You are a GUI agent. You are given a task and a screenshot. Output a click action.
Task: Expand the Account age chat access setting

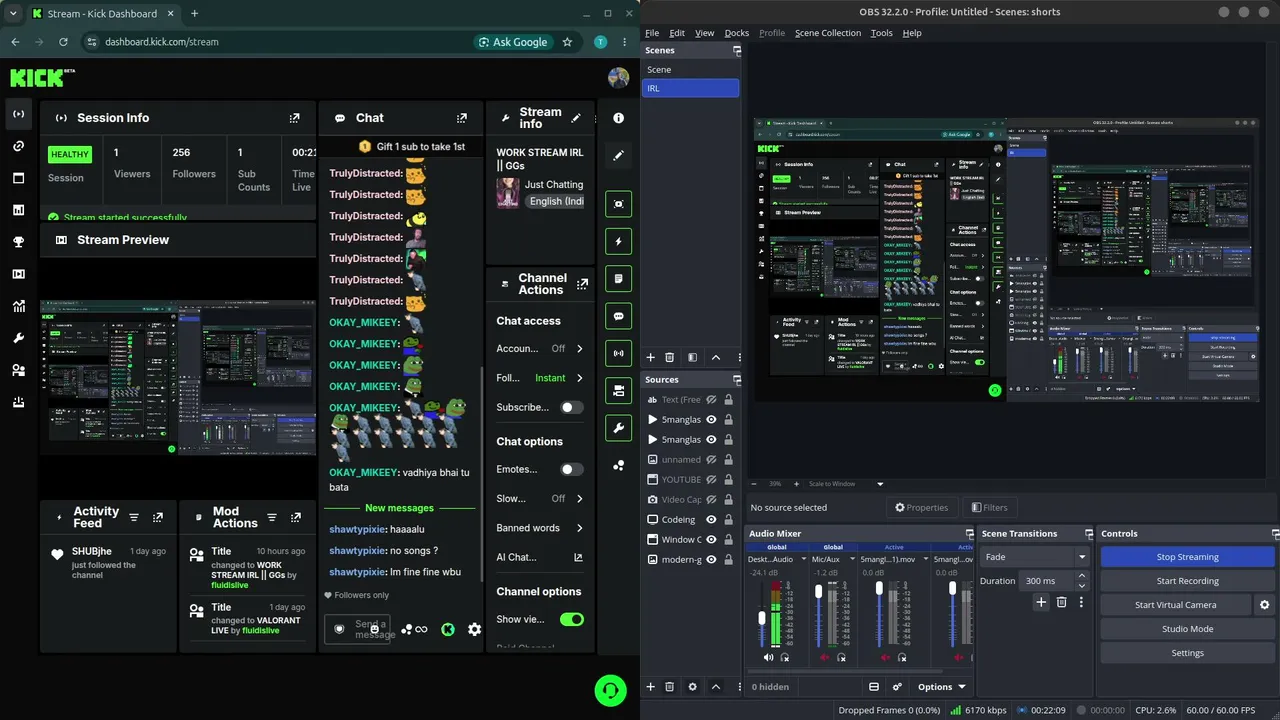579,349
